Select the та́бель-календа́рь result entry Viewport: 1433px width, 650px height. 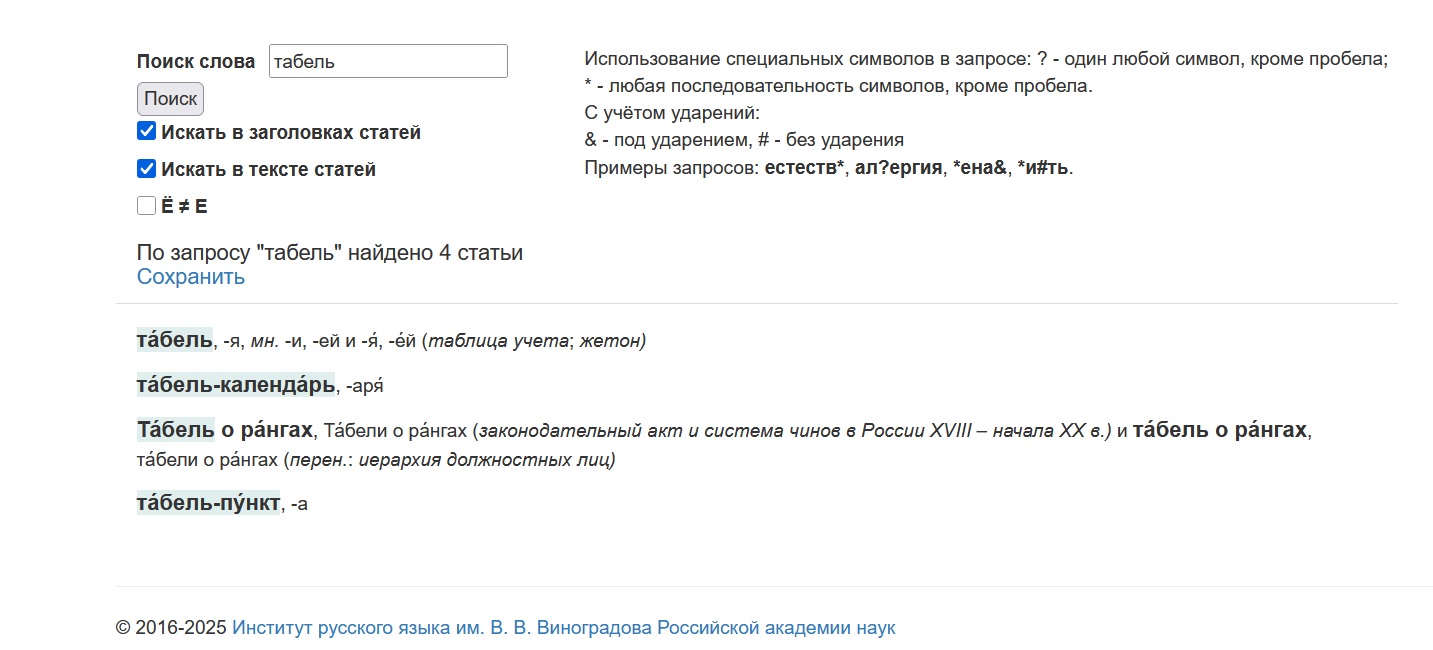click(x=236, y=385)
